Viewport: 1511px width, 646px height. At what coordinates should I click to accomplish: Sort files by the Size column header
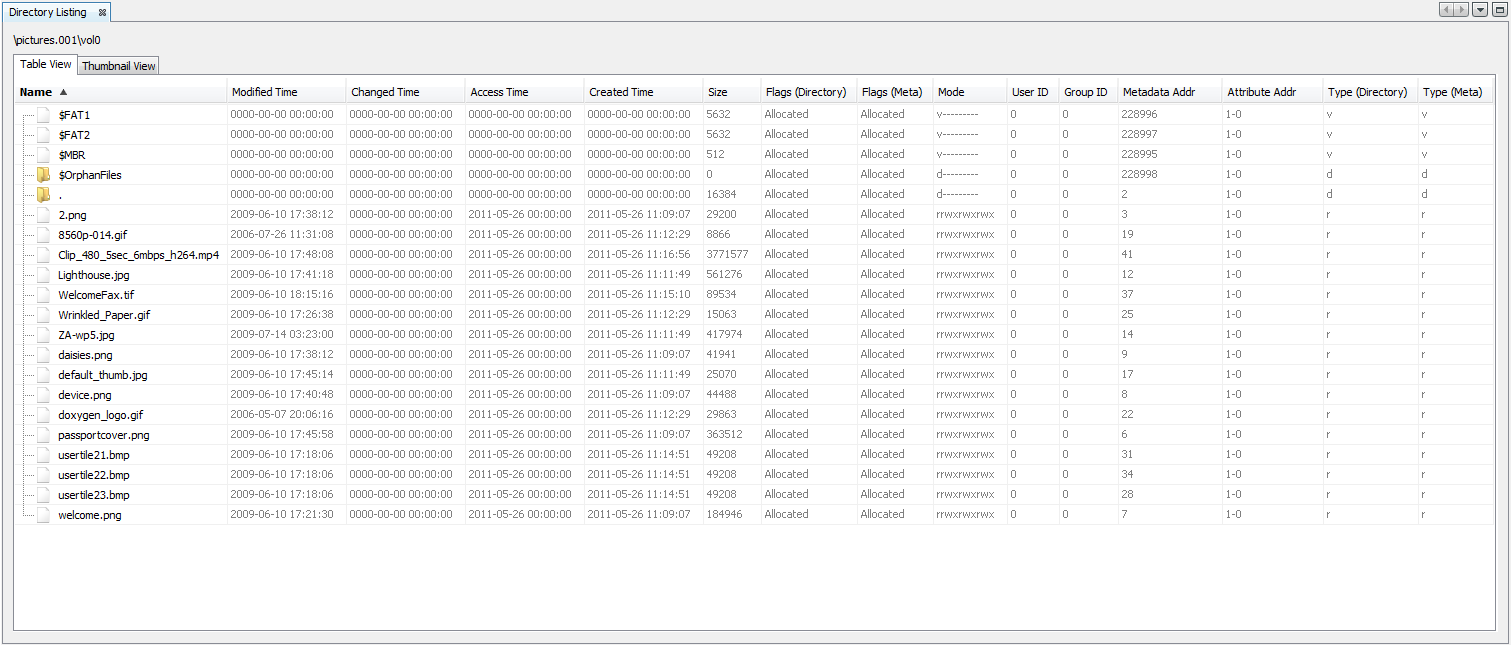pyautogui.click(x=718, y=91)
